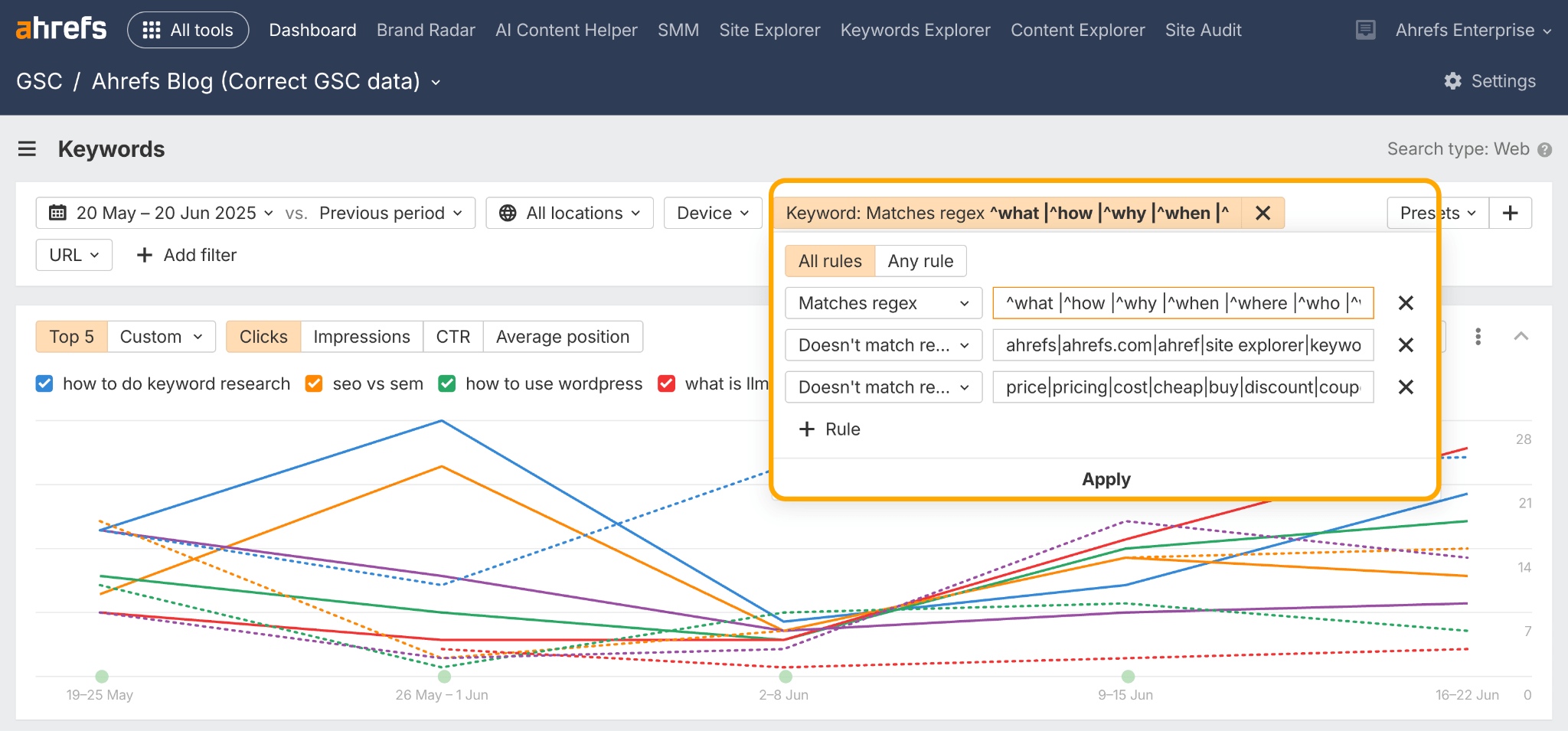Click Add filter
Image resolution: width=1568 pixels, height=731 pixels.
[x=186, y=255]
